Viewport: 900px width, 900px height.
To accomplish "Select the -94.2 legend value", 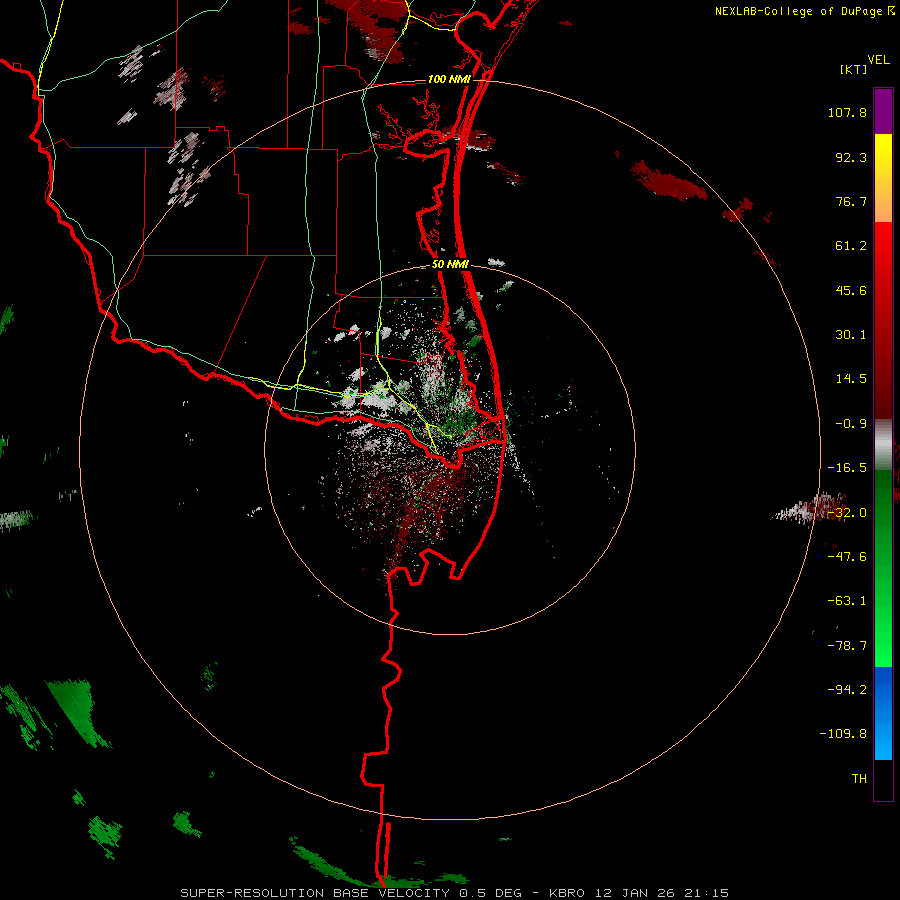I will [x=847, y=689].
